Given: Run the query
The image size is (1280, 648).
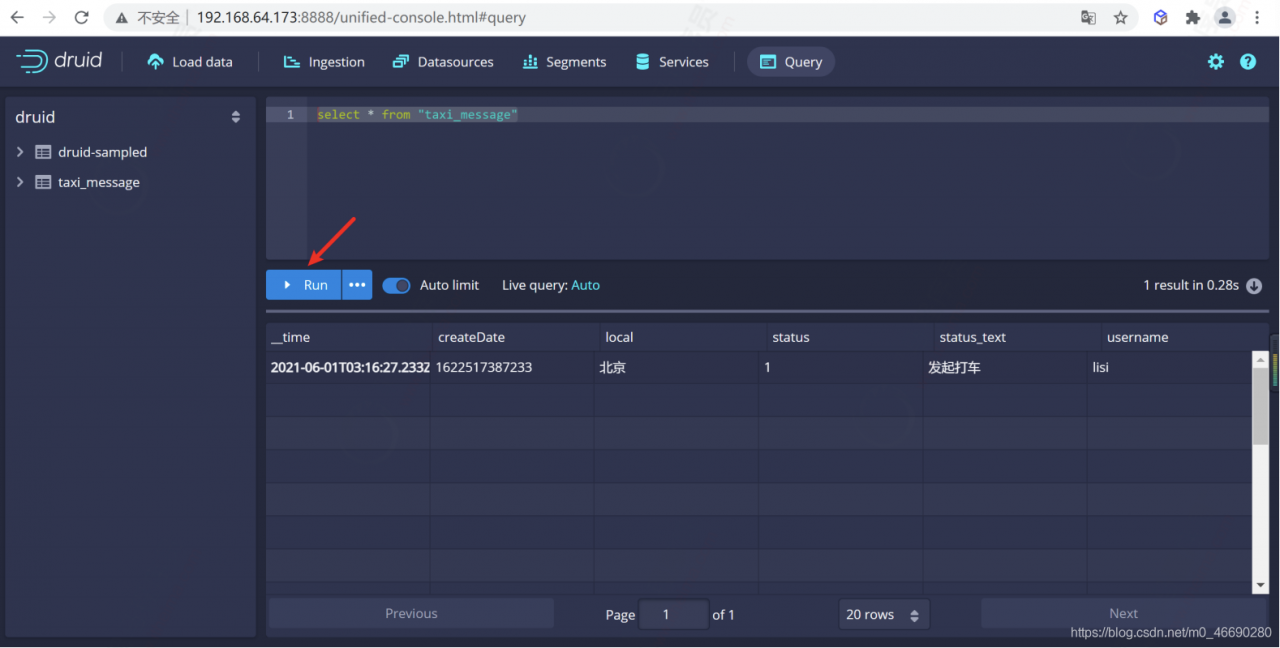Looking at the screenshot, I should click(304, 285).
